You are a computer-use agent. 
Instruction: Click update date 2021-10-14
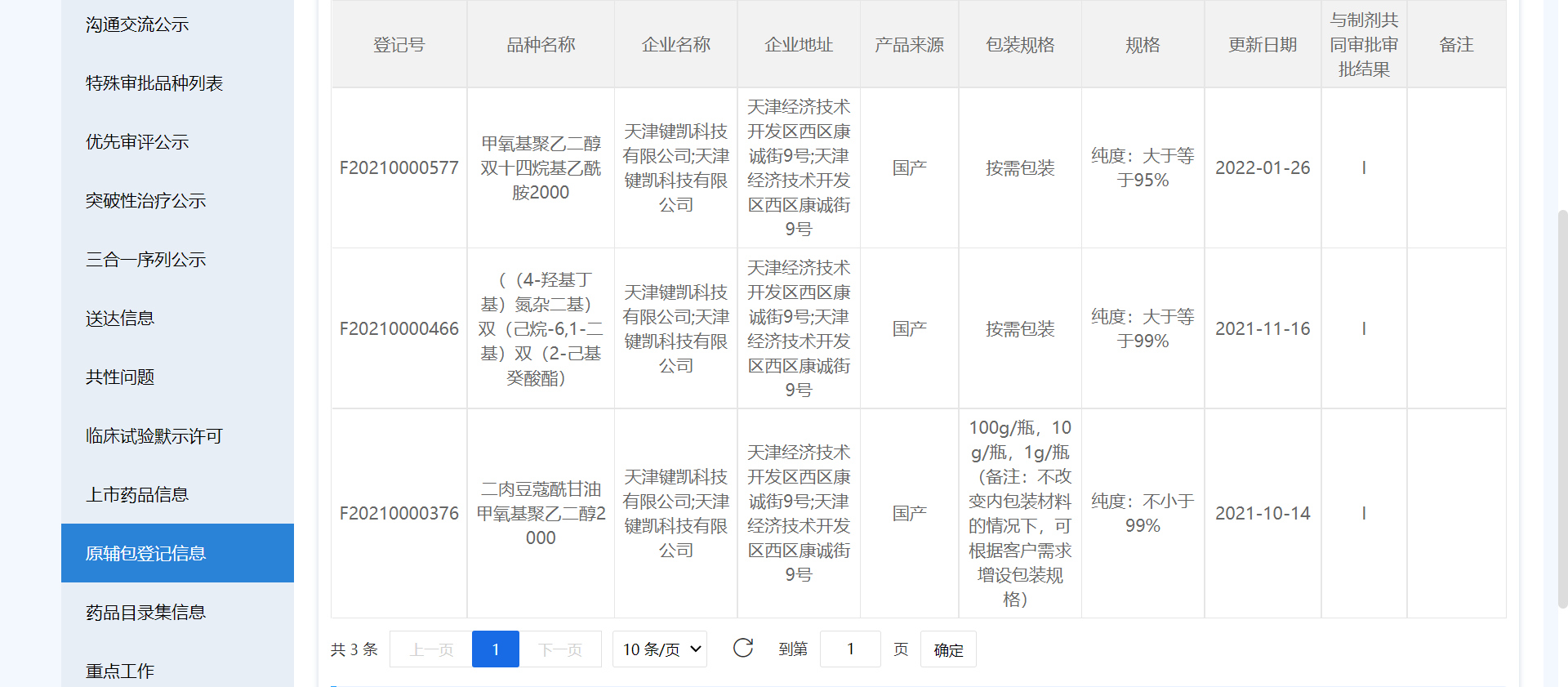tap(1263, 514)
